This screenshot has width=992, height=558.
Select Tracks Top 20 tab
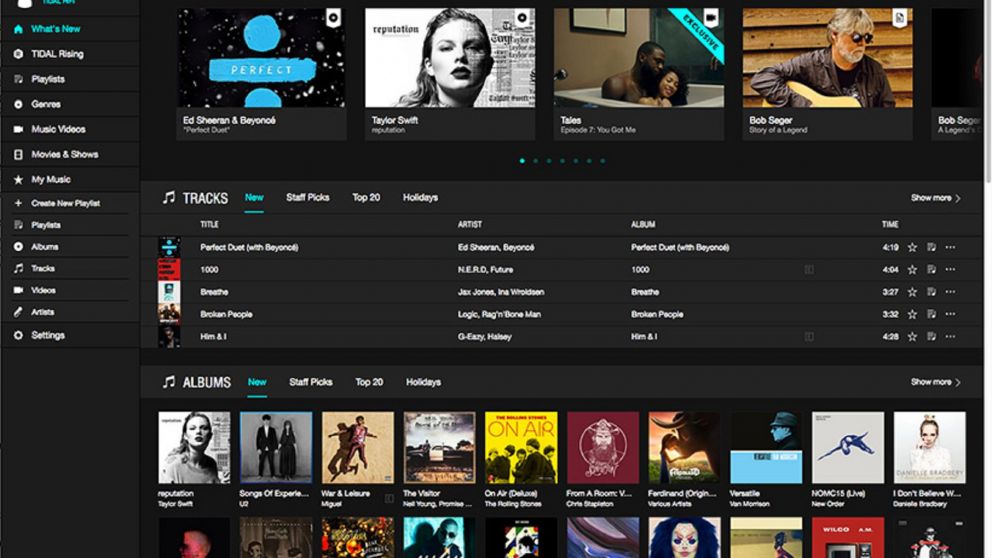point(366,197)
